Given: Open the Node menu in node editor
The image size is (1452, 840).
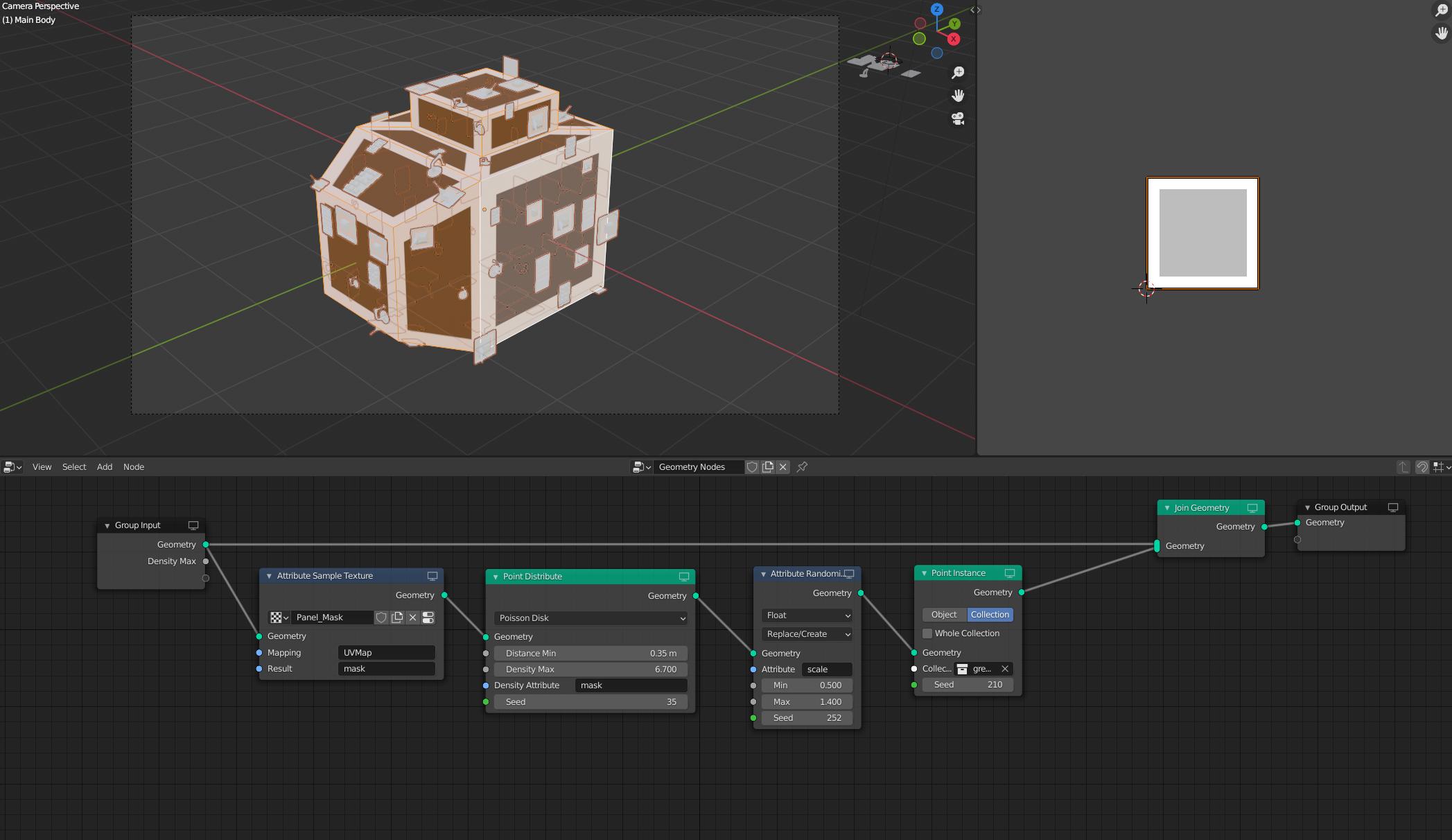Looking at the screenshot, I should coord(134,467).
